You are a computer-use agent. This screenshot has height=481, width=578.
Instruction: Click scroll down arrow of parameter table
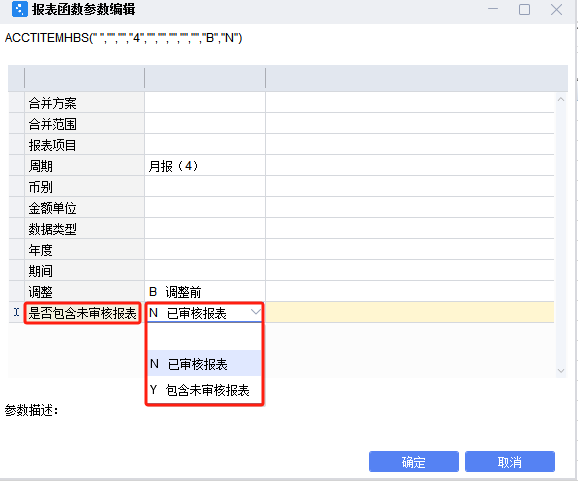tap(561, 370)
